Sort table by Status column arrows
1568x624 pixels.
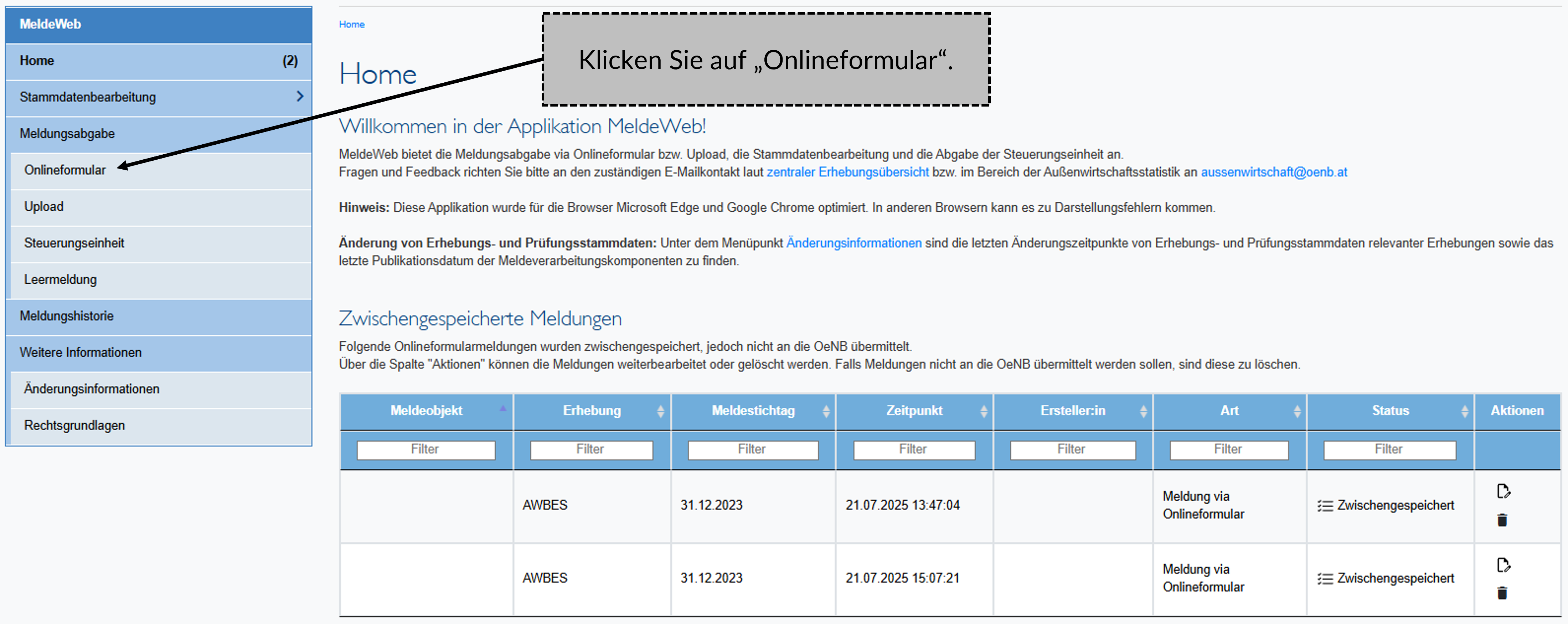[1464, 412]
